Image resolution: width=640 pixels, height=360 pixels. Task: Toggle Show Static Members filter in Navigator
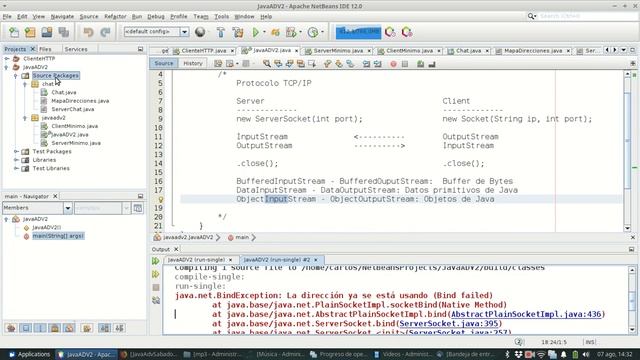point(40,328)
